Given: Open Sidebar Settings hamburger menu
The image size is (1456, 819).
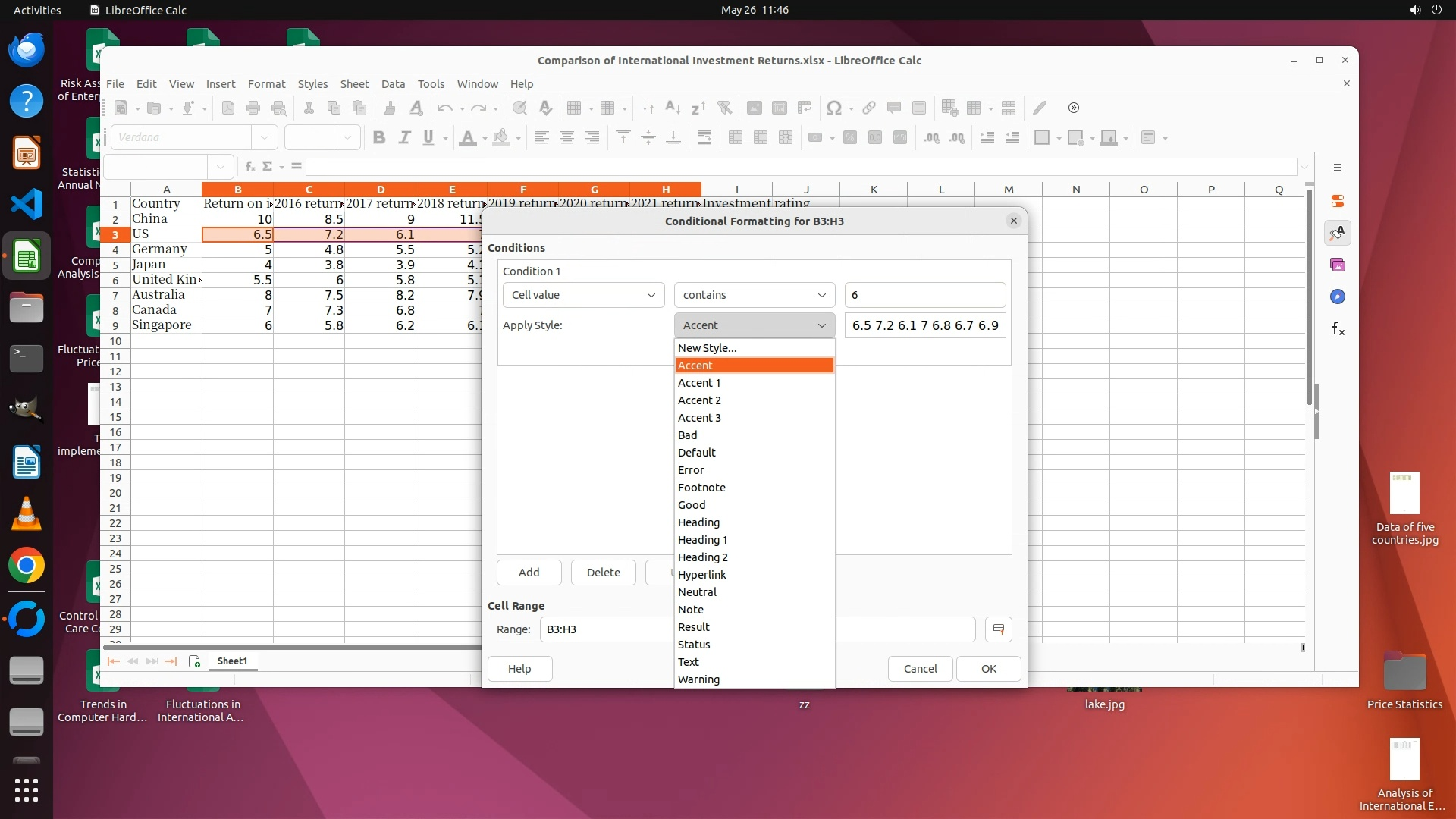Looking at the screenshot, I should pos(1338,167).
